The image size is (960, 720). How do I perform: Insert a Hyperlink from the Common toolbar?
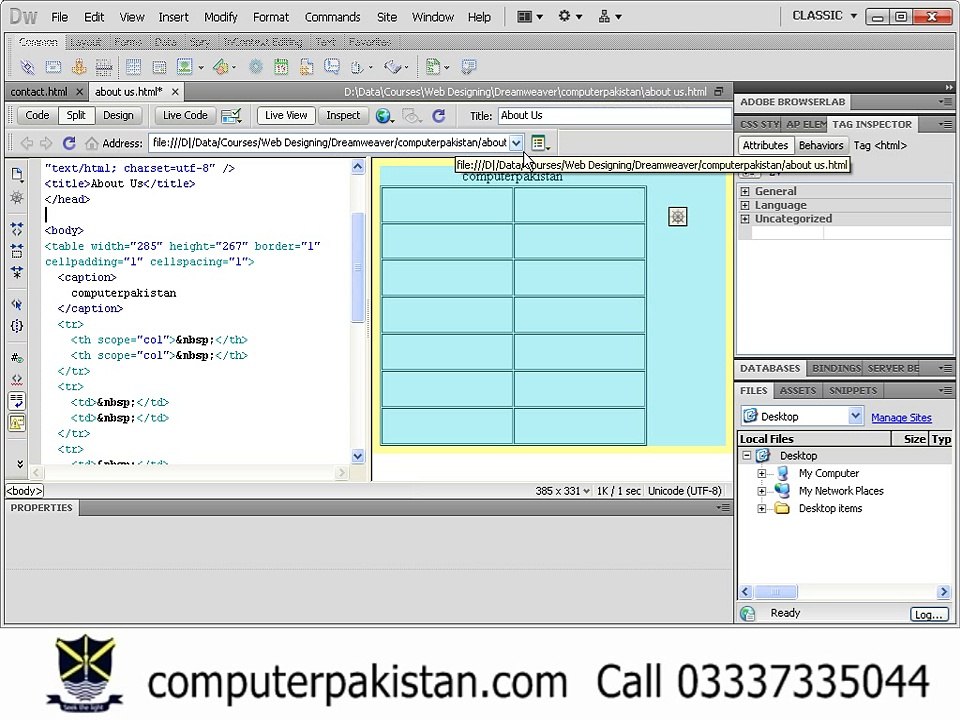coord(27,67)
